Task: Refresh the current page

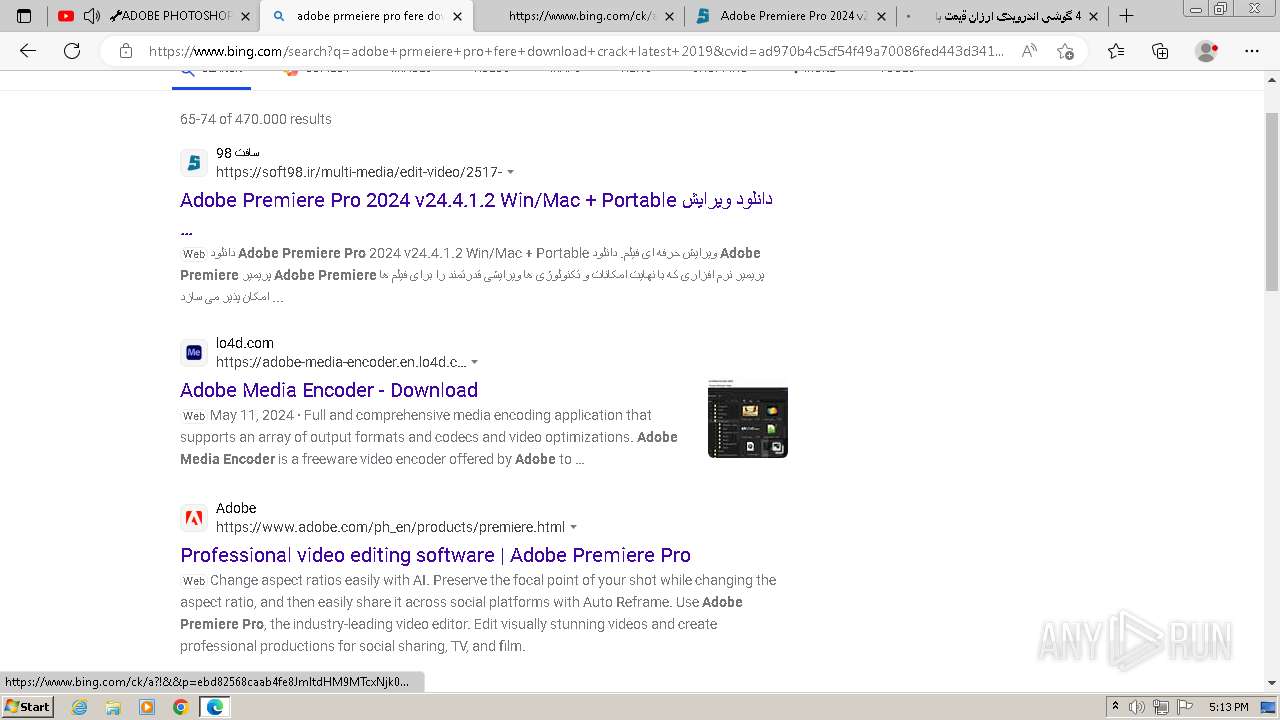Action: (72, 51)
